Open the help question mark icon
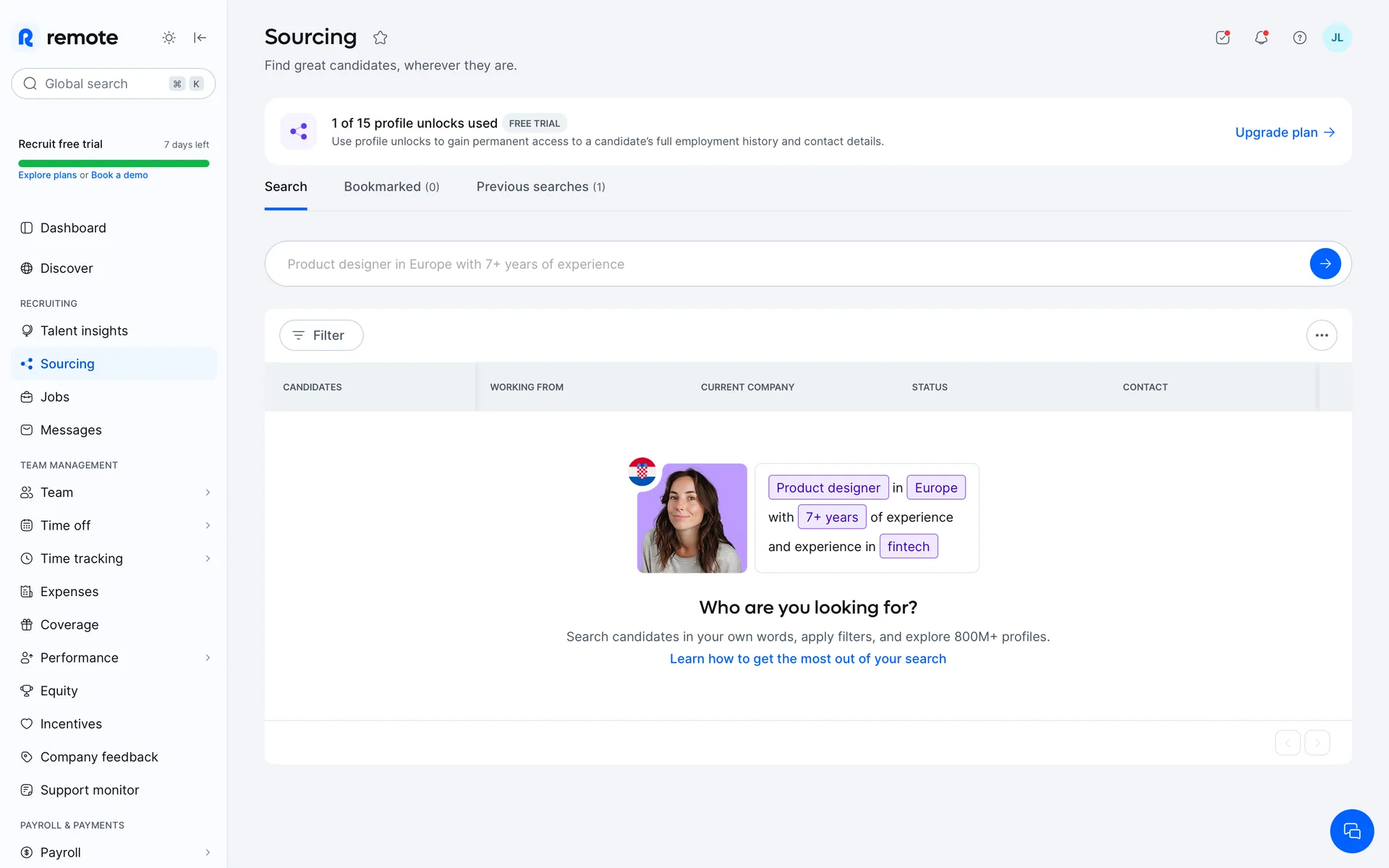1389x868 pixels. click(x=1299, y=38)
